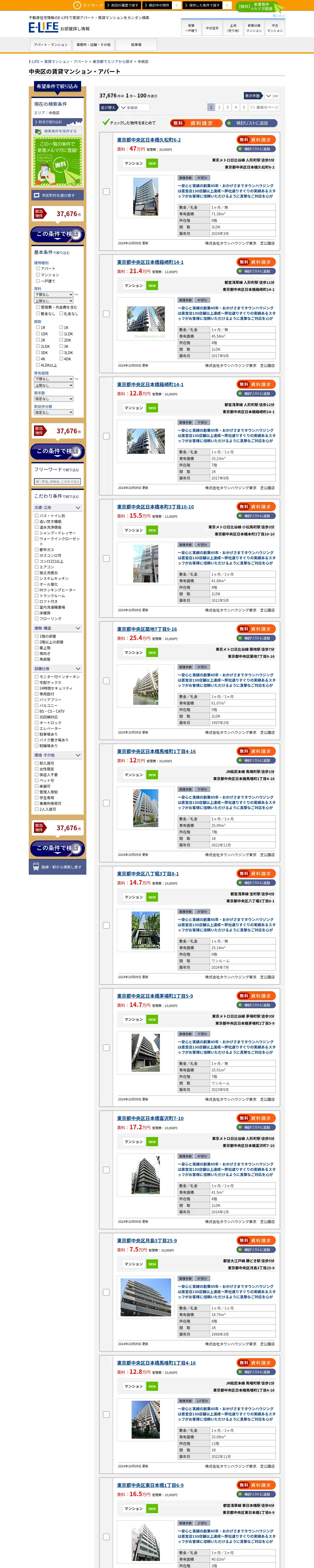Image resolution: width=314 pixels, height=1568 pixels.
Task: Click the この条件で検索 button above フリーワード
Action: (57, 452)
